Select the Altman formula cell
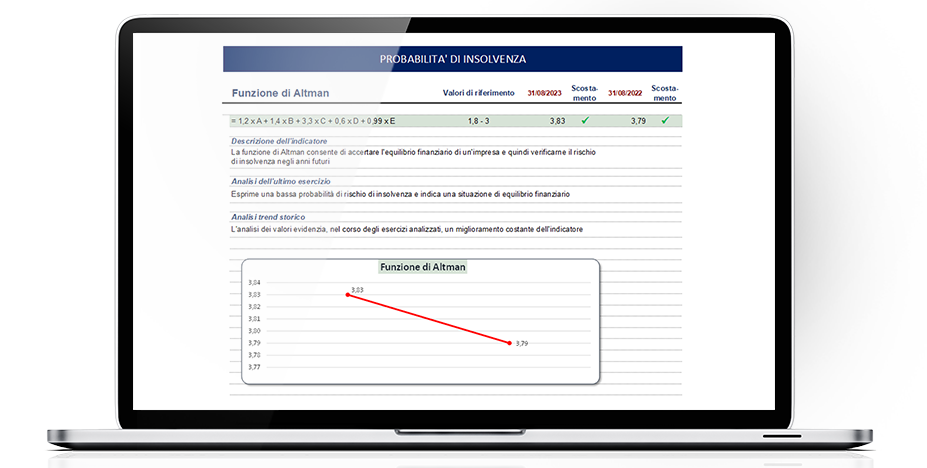 [313, 121]
